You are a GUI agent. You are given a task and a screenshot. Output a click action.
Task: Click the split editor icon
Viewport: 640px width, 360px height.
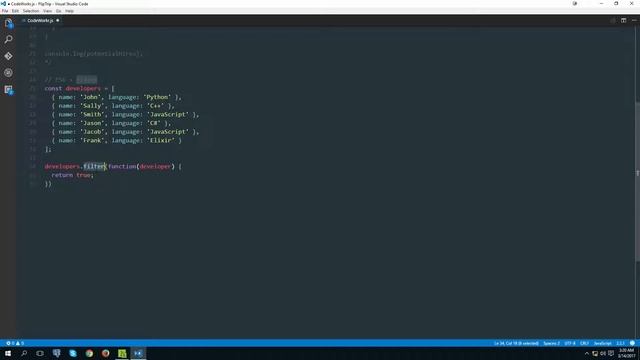(x=623, y=20)
